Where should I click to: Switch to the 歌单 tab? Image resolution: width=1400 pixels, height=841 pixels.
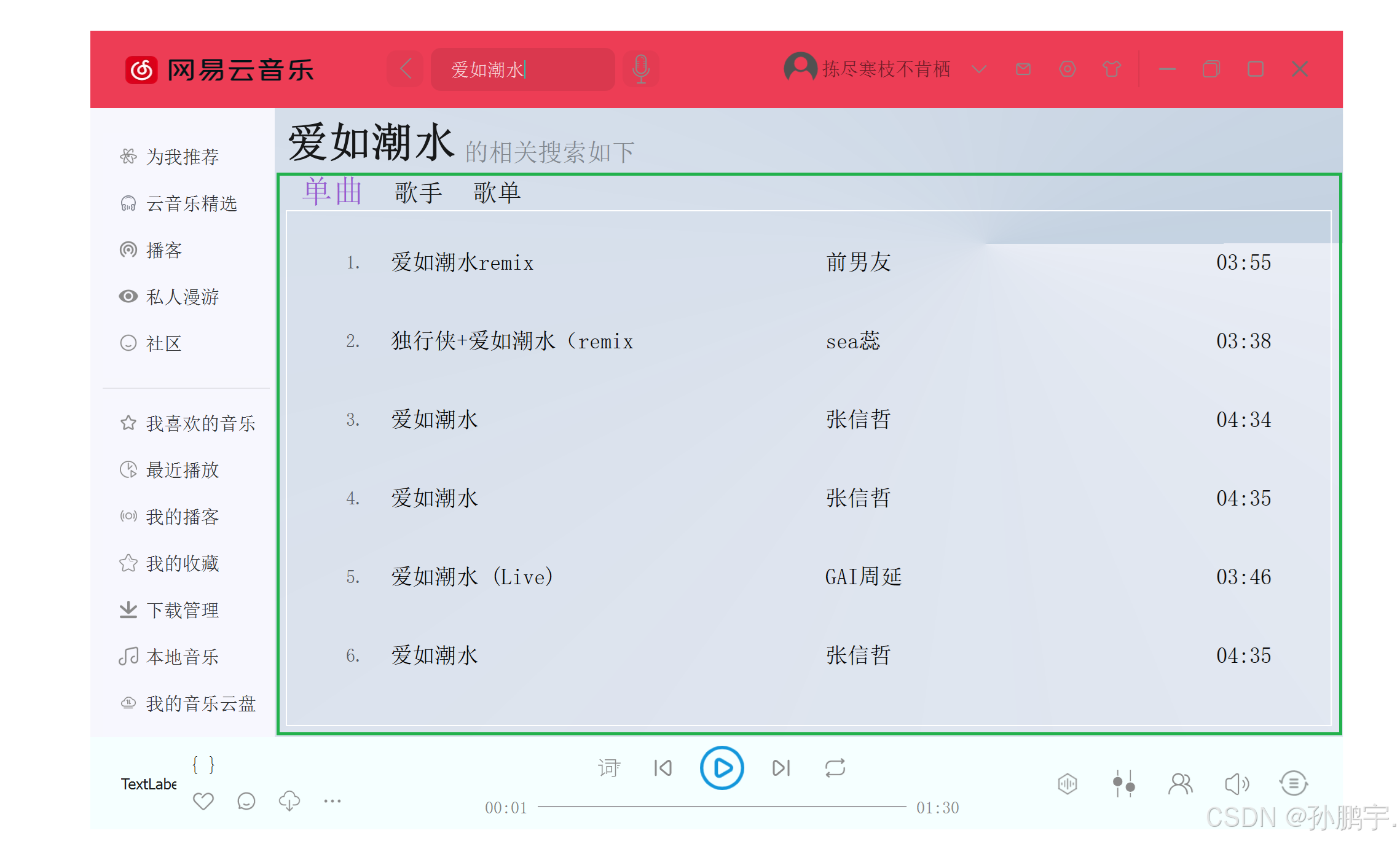[x=497, y=193]
